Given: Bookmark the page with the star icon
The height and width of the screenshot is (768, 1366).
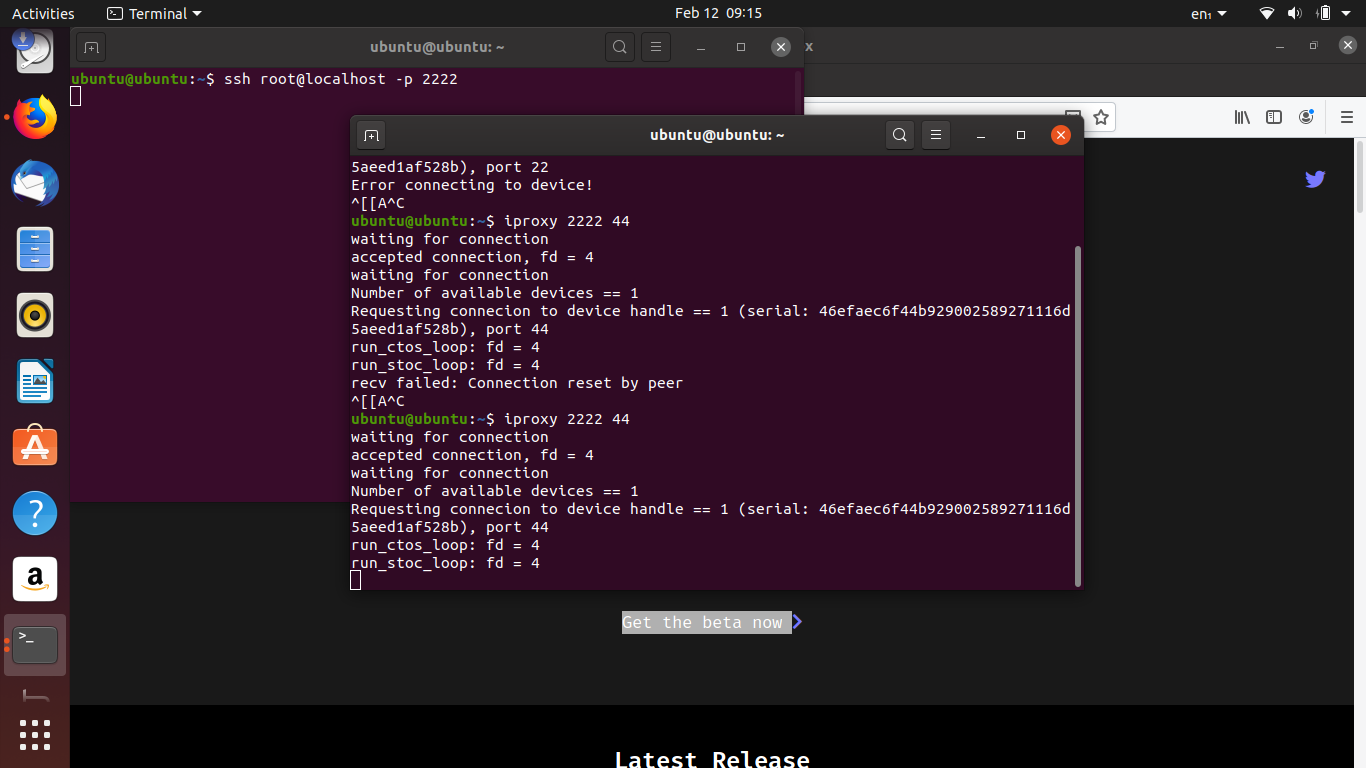Looking at the screenshot, I should pos(1100,117).
